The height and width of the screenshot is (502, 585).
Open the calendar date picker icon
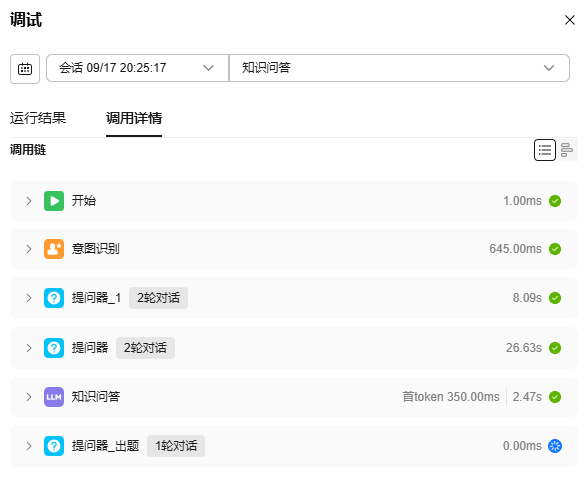[x=25, y=69]
